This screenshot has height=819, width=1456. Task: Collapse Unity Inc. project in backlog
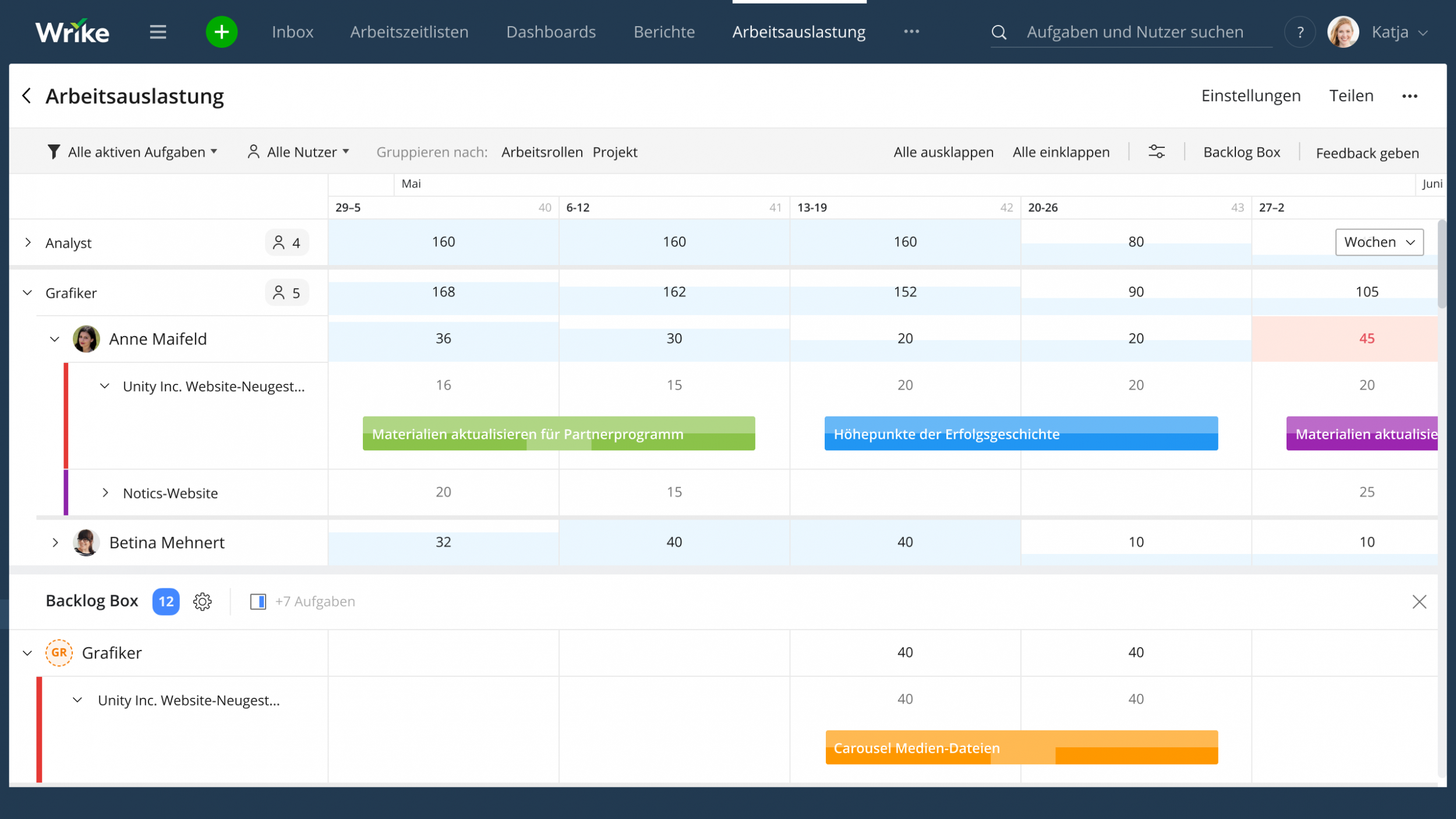point(77,700)
